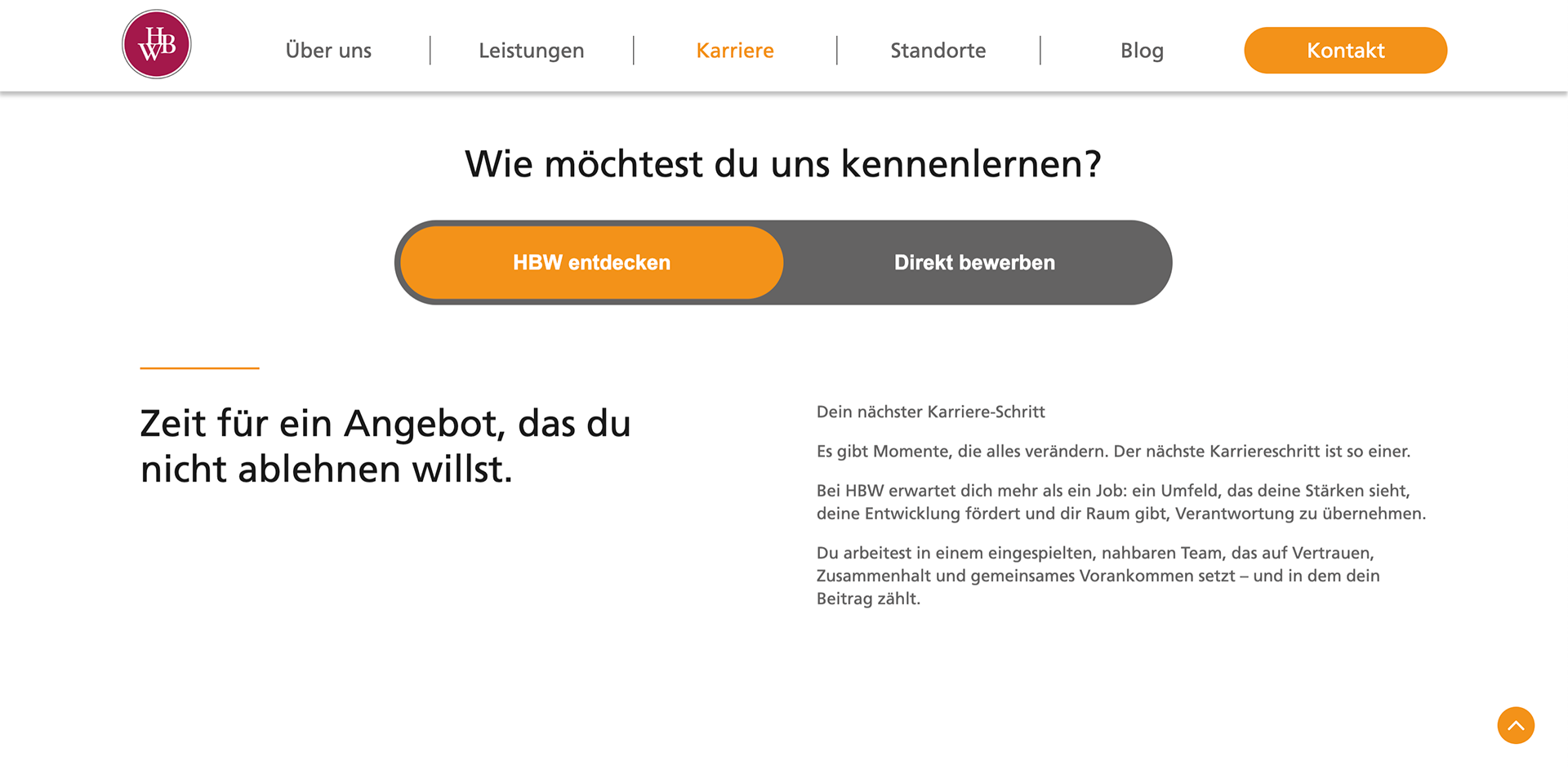Click the paragraph starting Bei HBW erwartet
Viewport: 1568px width, 770px height.
(1121, 501)
